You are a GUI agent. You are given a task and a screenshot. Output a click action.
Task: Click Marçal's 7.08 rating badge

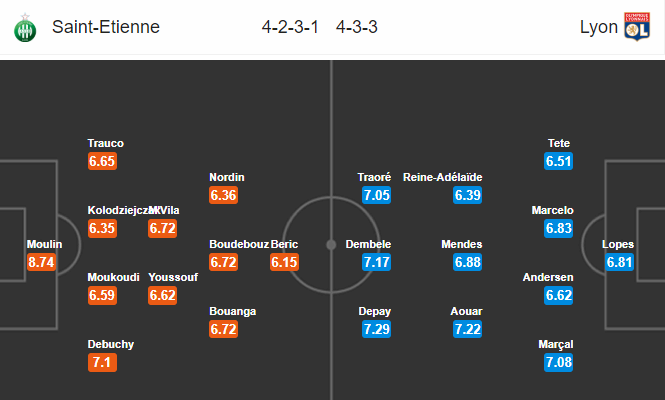click(x=559, y=363)
